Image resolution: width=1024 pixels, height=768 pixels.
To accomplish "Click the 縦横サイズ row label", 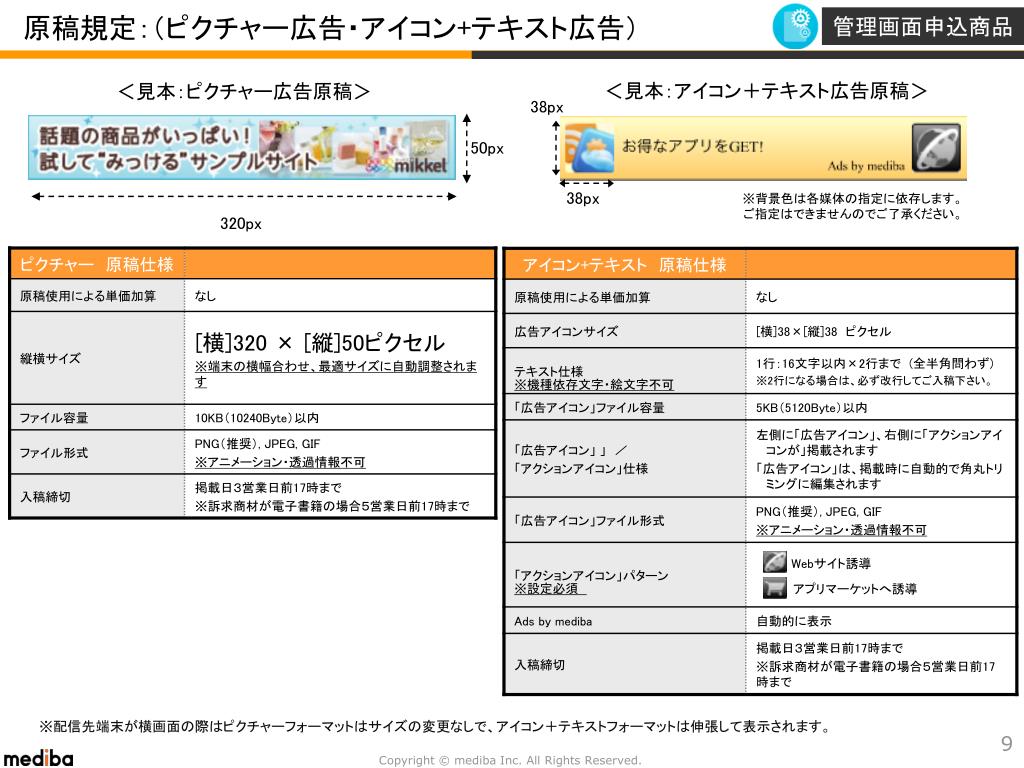I will pos(50,359).
